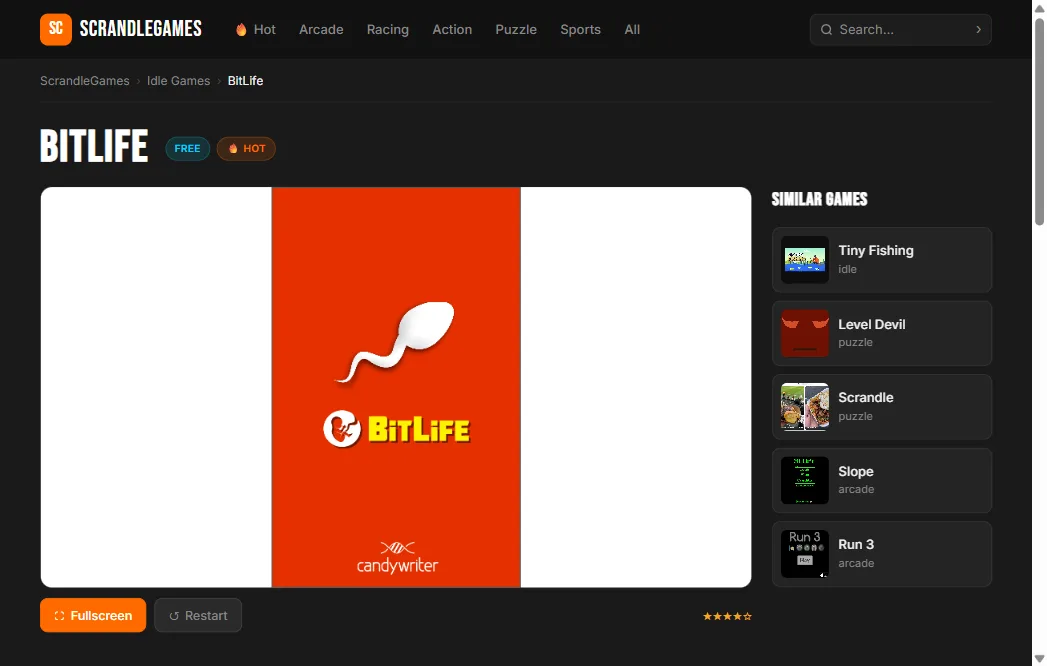Click the HOT badge

tap(246, 148)
